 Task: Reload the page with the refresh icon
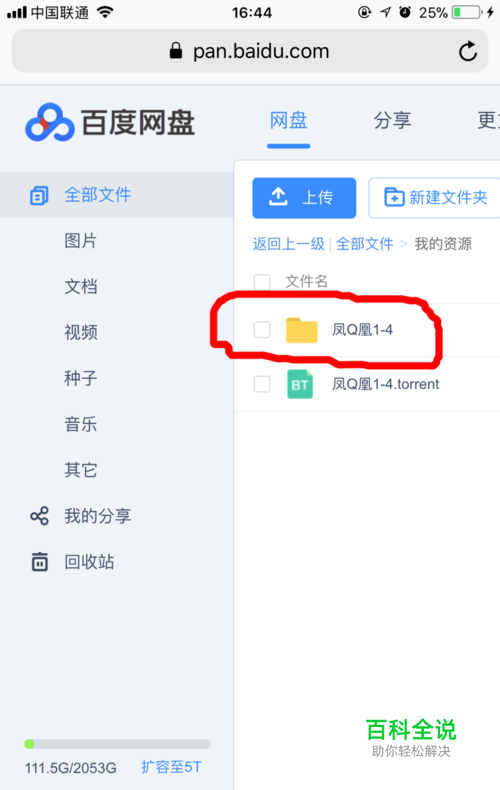coord(468,51)
